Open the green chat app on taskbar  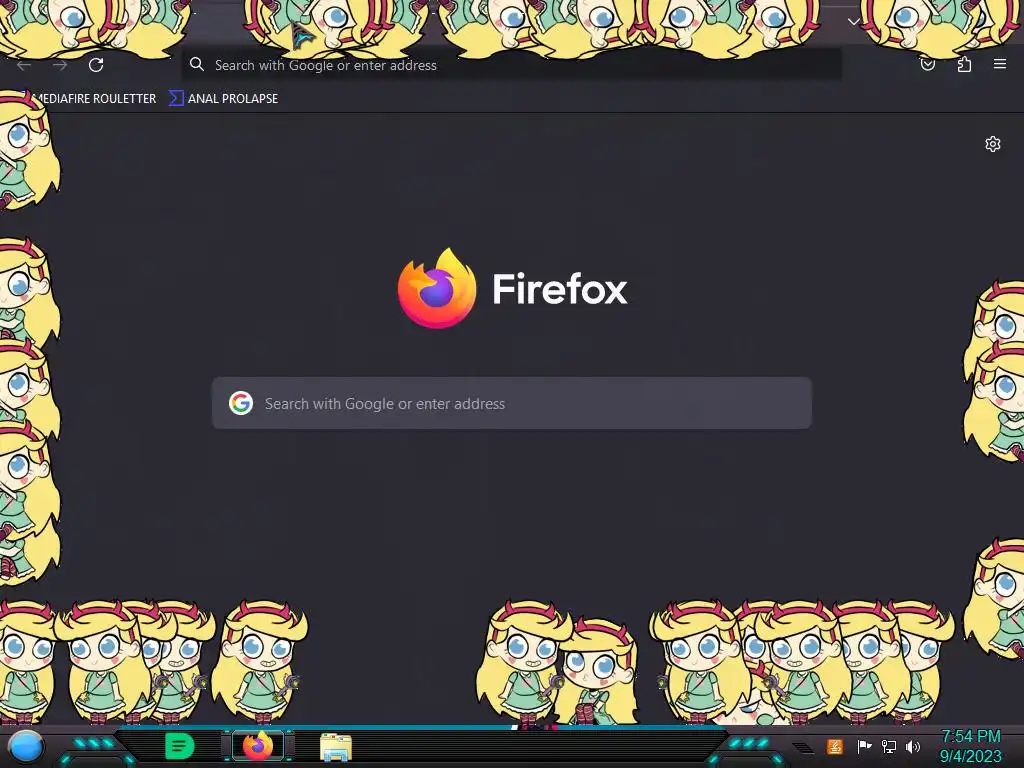click(x=179, y=746)
